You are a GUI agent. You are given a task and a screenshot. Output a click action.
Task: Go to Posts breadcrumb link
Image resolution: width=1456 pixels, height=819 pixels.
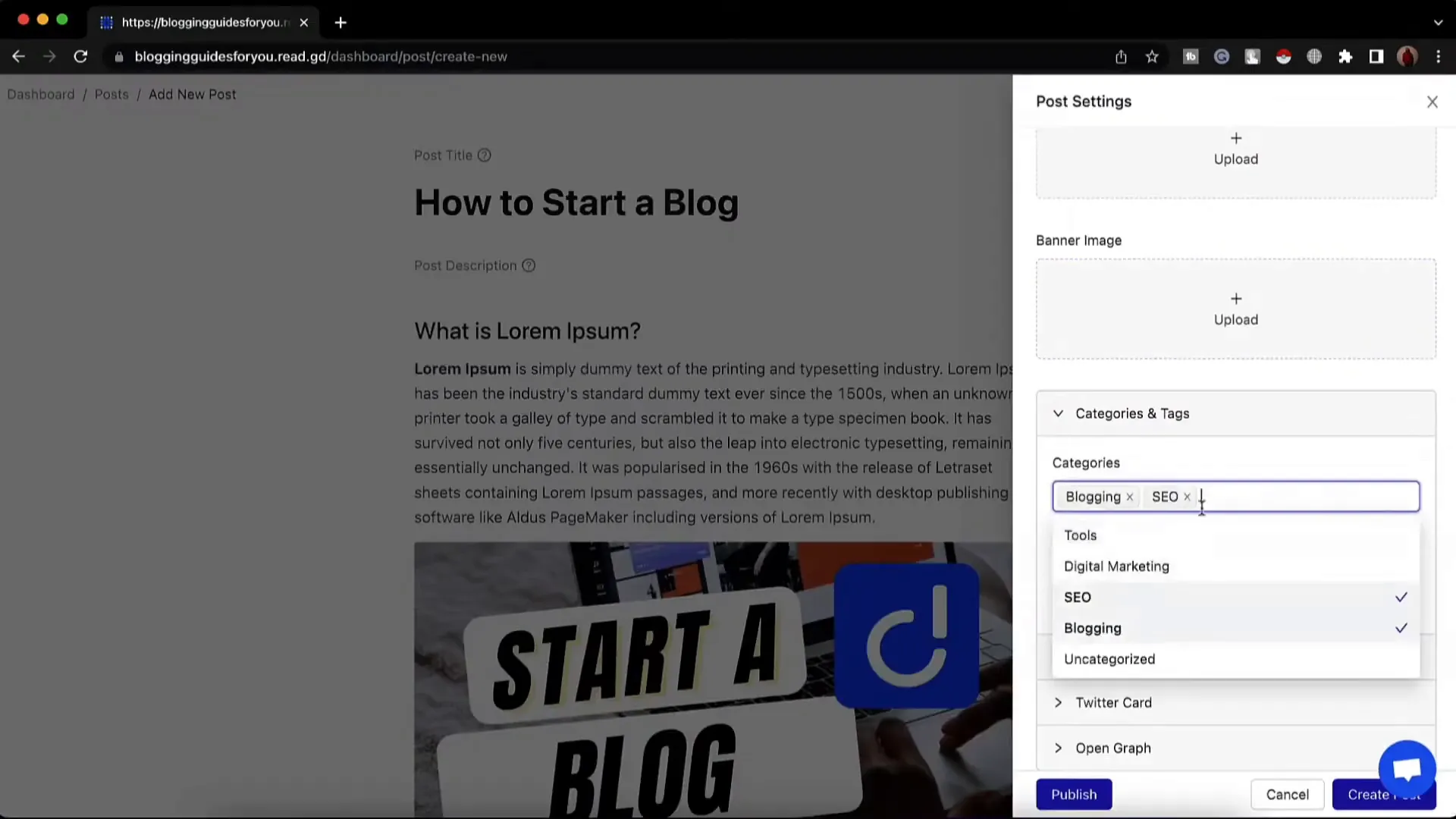pyautogui.click(x=111, y=95)
